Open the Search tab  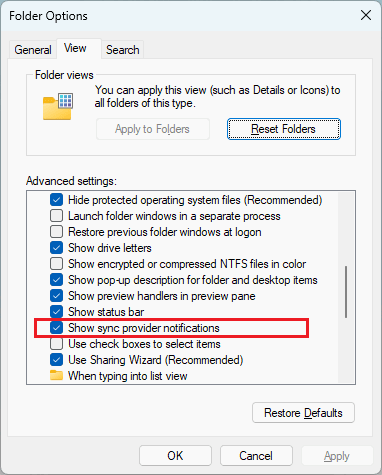[x=123, y=50]
